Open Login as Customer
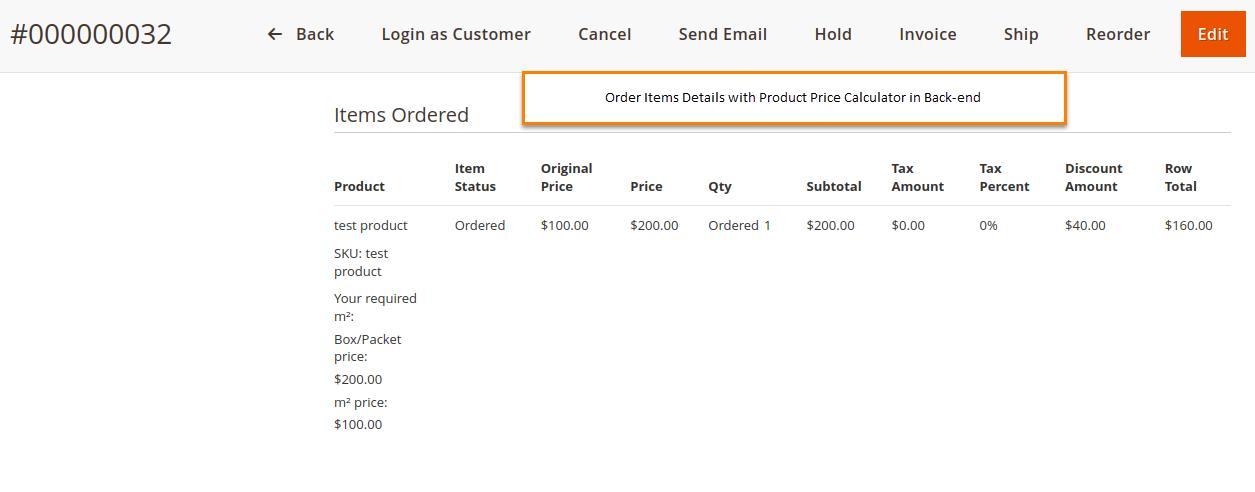 pyautogui.click(x=456, y=34)
